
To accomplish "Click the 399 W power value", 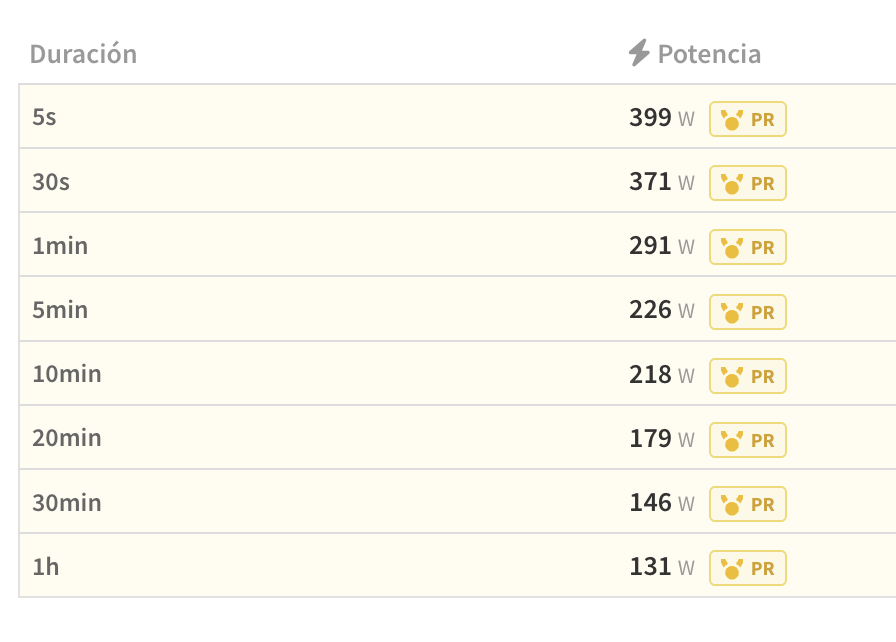I will click(x=651, y=118).
